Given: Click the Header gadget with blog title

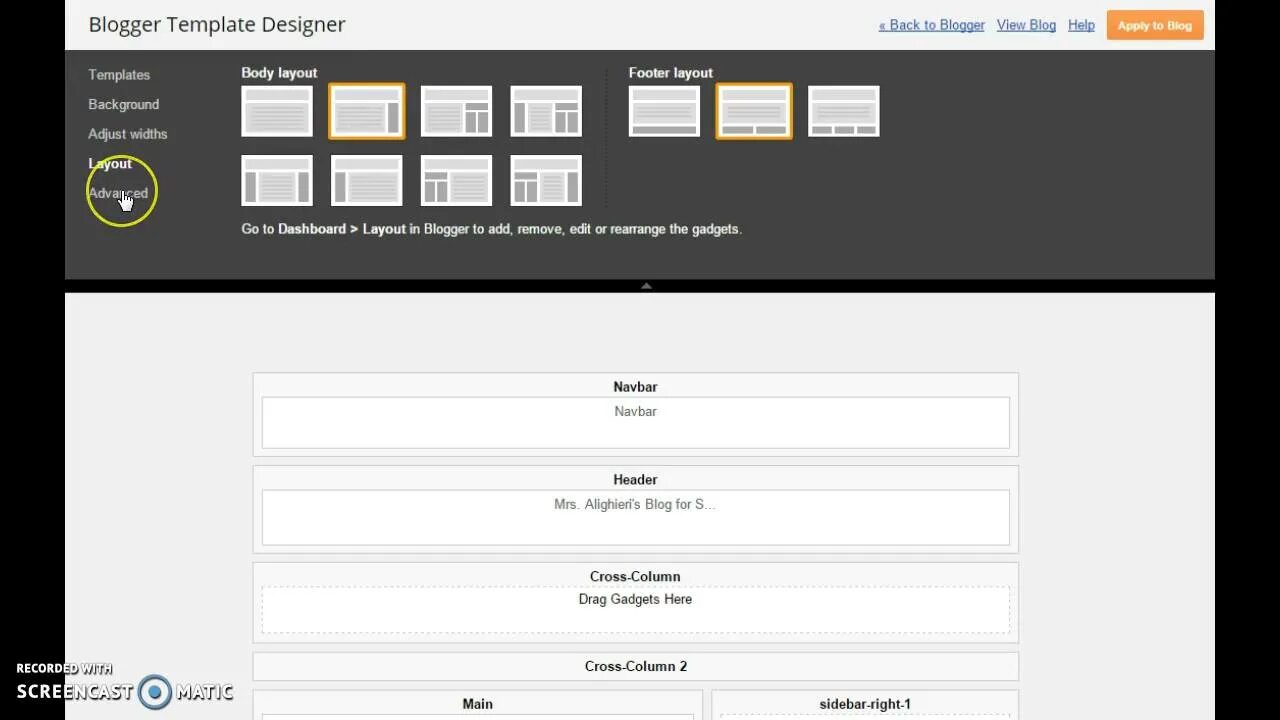Looking at the screenshot, I should 635,517.
